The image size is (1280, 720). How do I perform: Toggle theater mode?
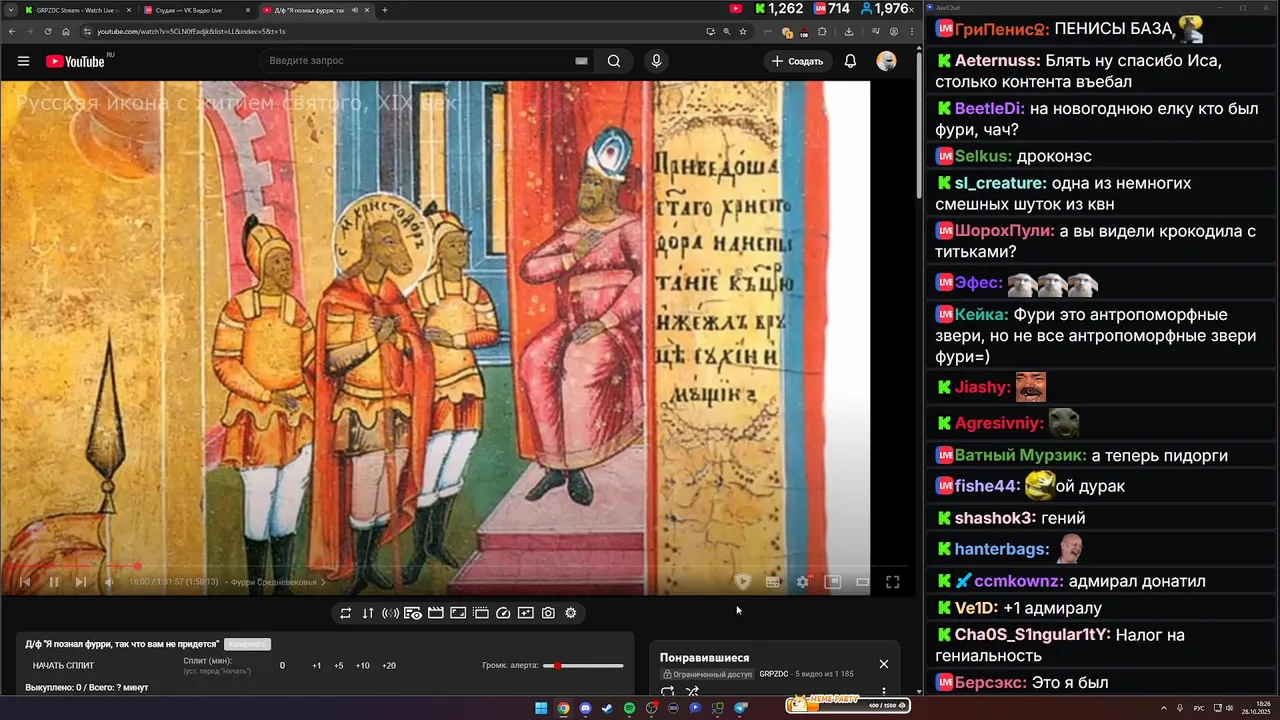point(862,582)
